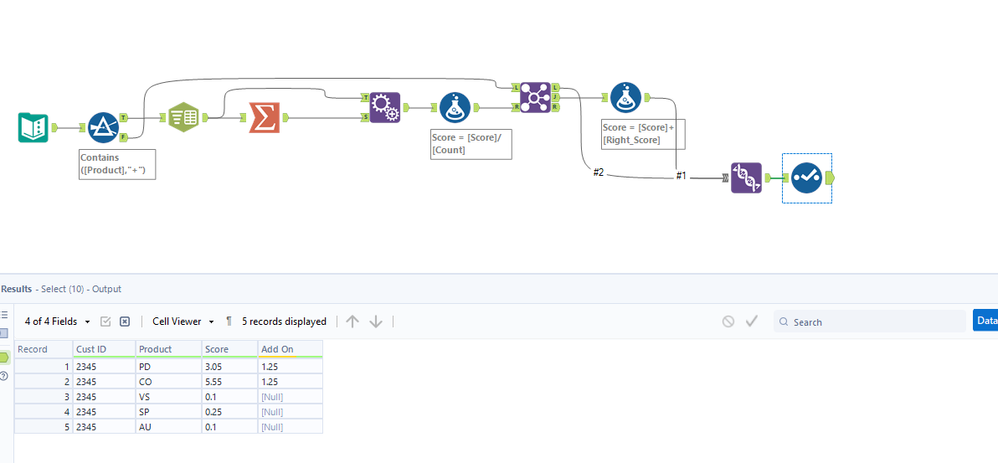998x463 pixels.
Task: Click the results list view sidebar icon
Action: click(x=4, y=315)
